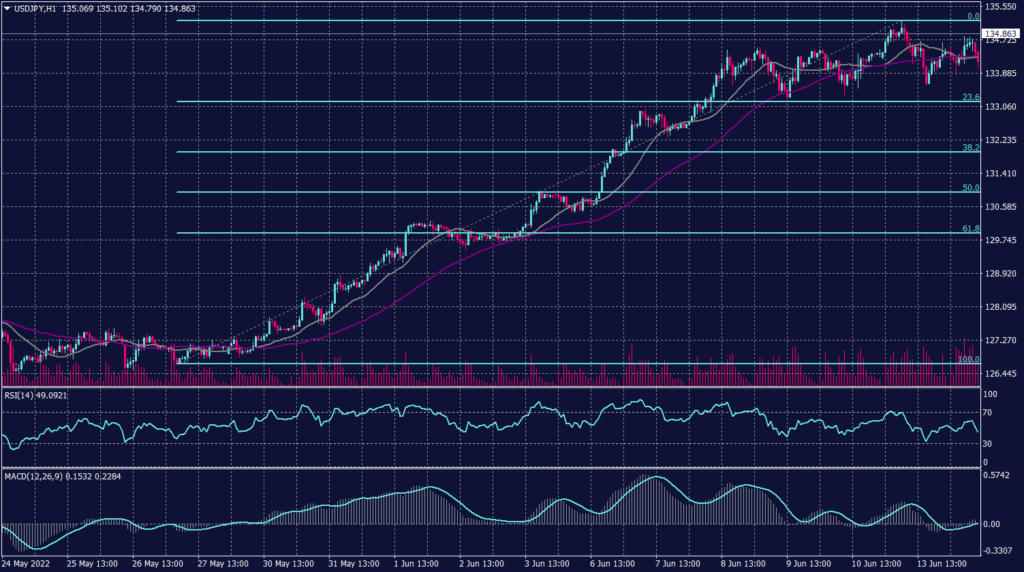Image resolution: width=1024 pixels, height=572 pixels.
Task: Click the 100.0 Fibonacci level label
Action: pyautogui.click(x=968, y=359)
